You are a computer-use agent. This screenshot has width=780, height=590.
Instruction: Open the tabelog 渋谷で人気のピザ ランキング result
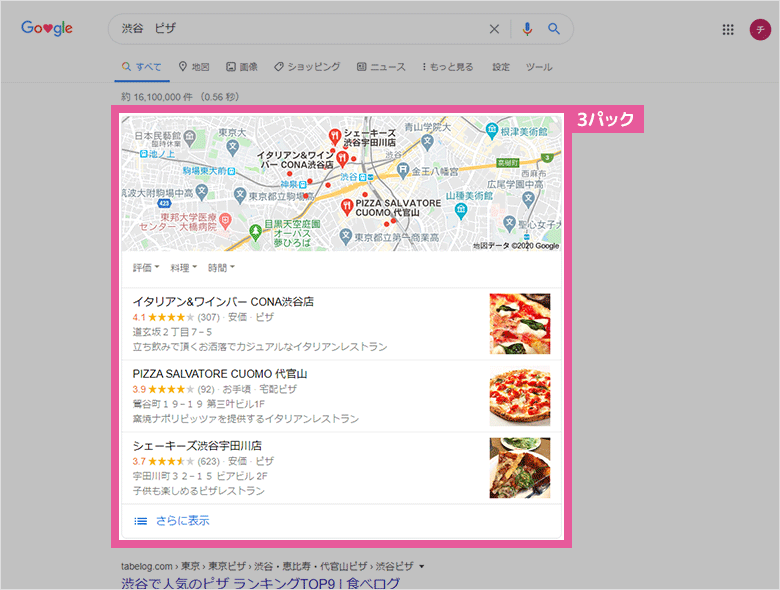[261, 583]
